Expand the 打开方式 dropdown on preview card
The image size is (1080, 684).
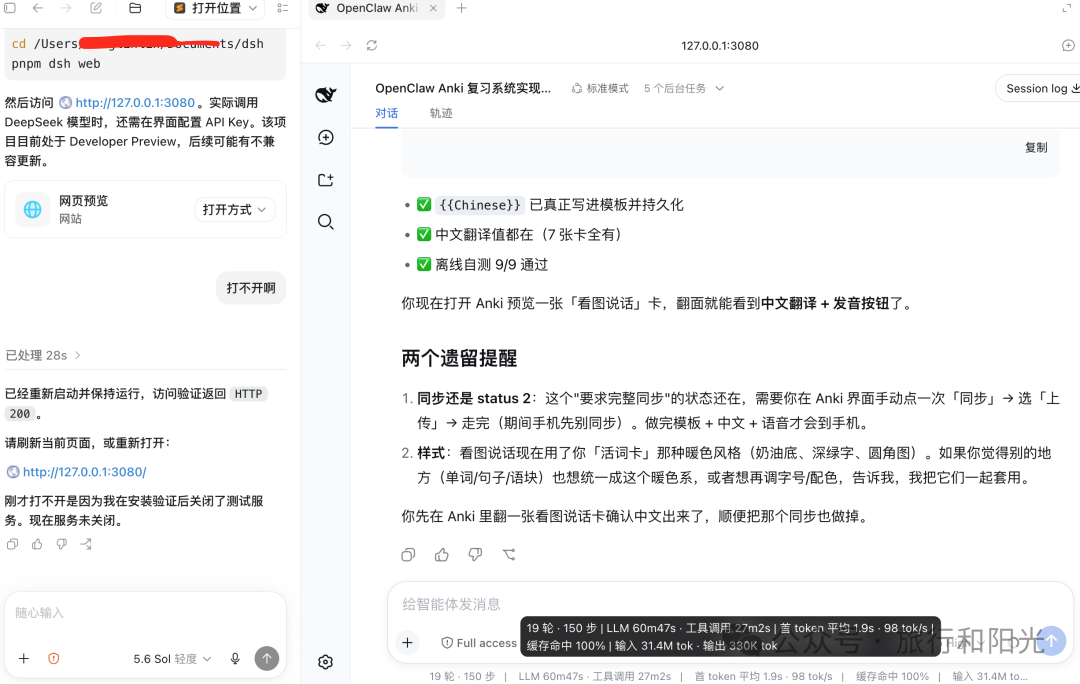tap(234, 210)
